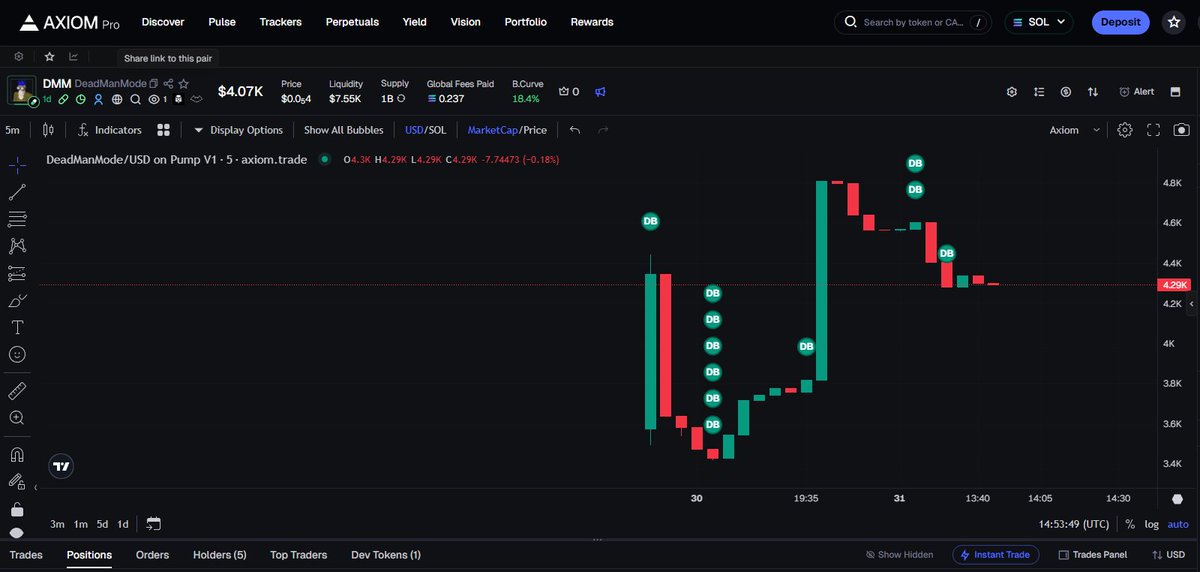
Task: Enter fullscreen chart mode
Action: 1153,130
